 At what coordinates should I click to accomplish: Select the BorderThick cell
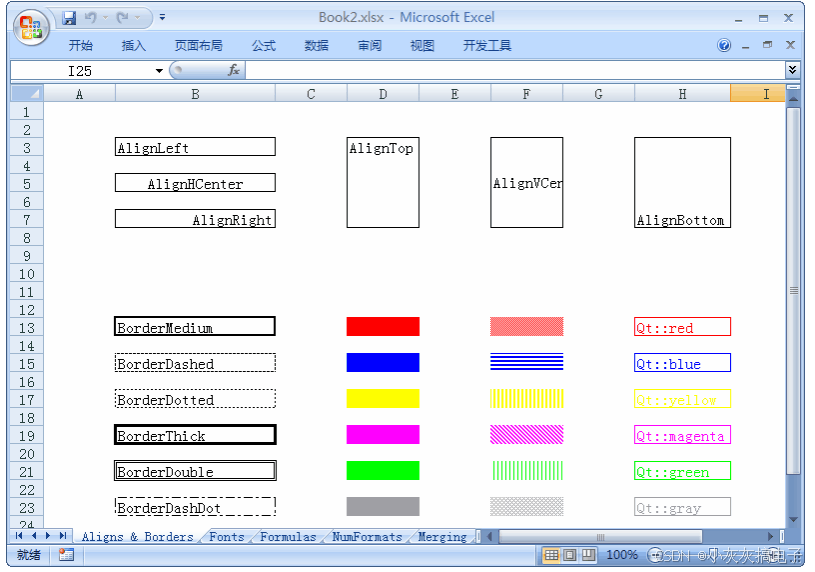pos(195,435)
